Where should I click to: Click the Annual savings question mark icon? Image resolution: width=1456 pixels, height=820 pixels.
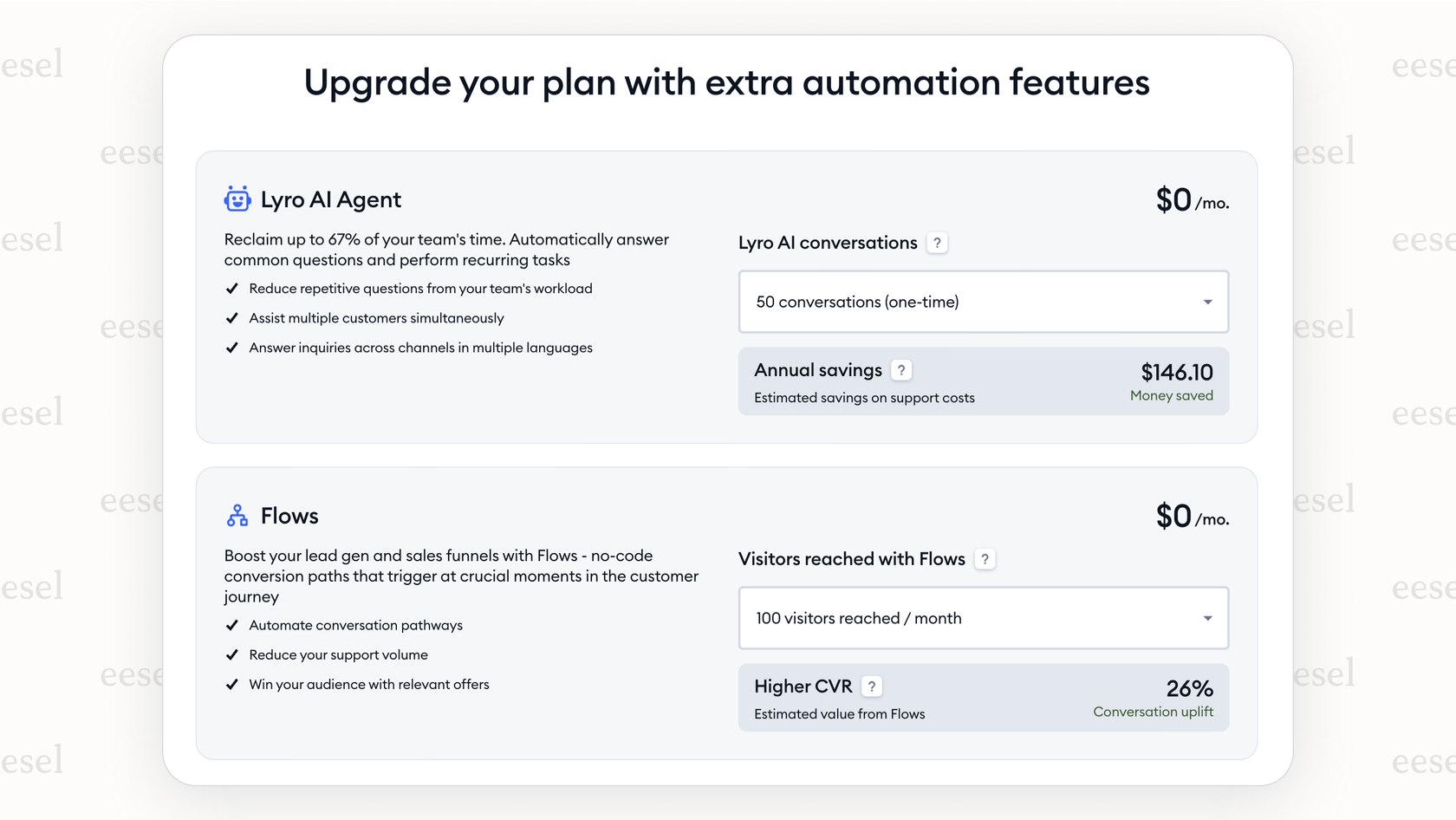901,369
